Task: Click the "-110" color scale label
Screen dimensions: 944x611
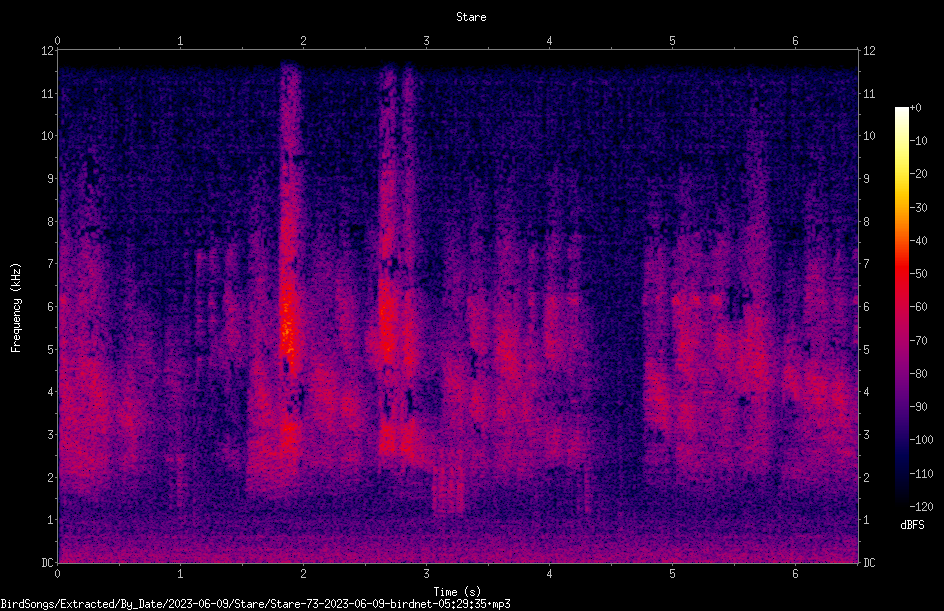Action: [921, 474]
